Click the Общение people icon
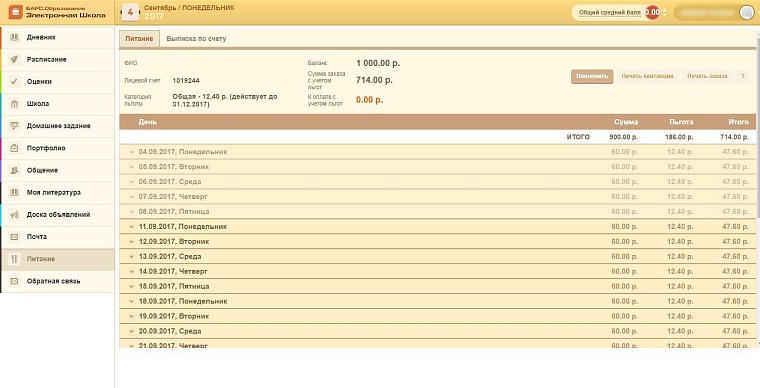The image size is (760, 388). pyautogui.click(x=15, y=171)
